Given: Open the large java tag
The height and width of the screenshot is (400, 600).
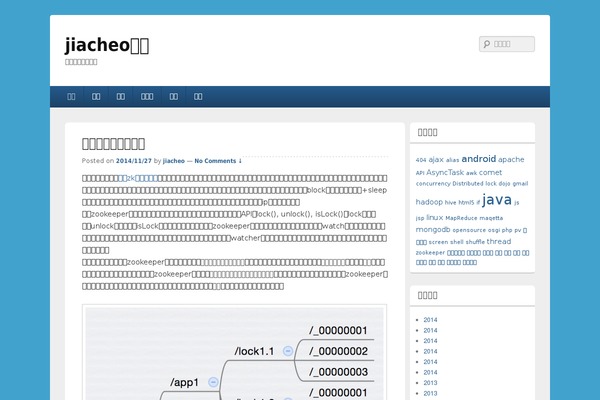Looking at the screenshot, I should 497,199.
